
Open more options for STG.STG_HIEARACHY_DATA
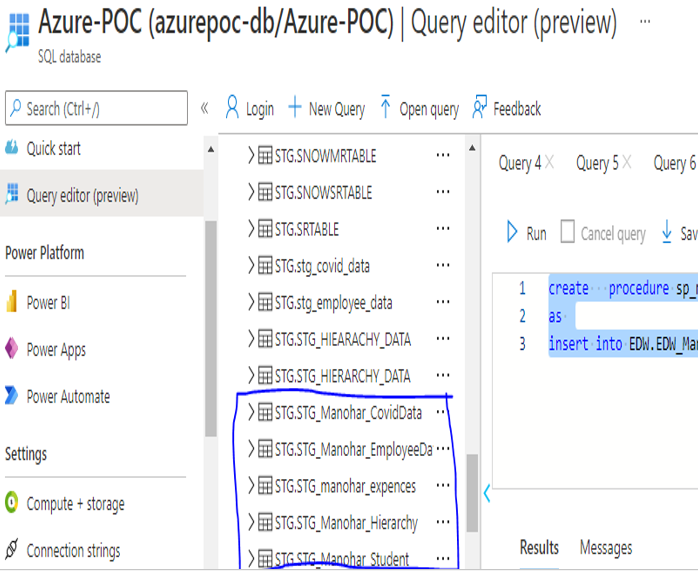[x=443, y=339]
